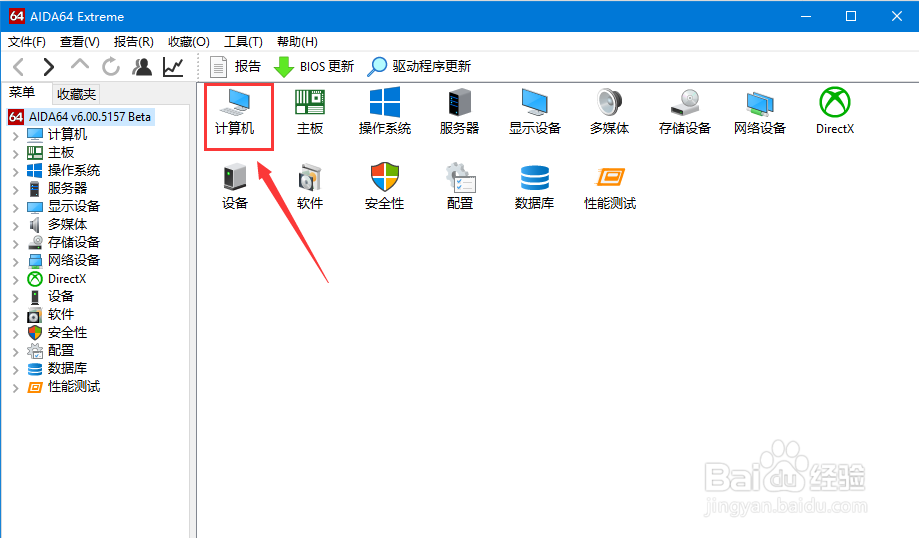919x538 pixels.
Task: Expand the 性能测试 tree node
Action: (x=15, y=387)
